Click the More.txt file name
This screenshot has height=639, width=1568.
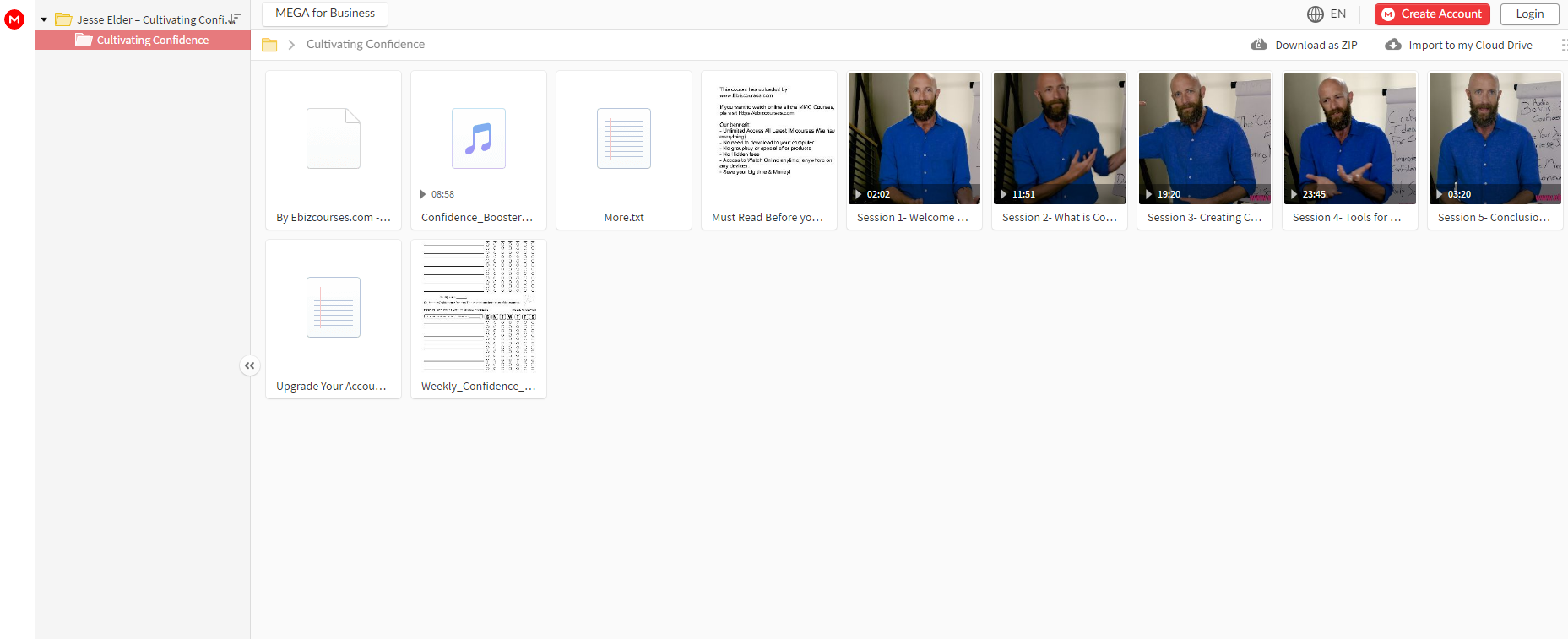coord(624,218)
